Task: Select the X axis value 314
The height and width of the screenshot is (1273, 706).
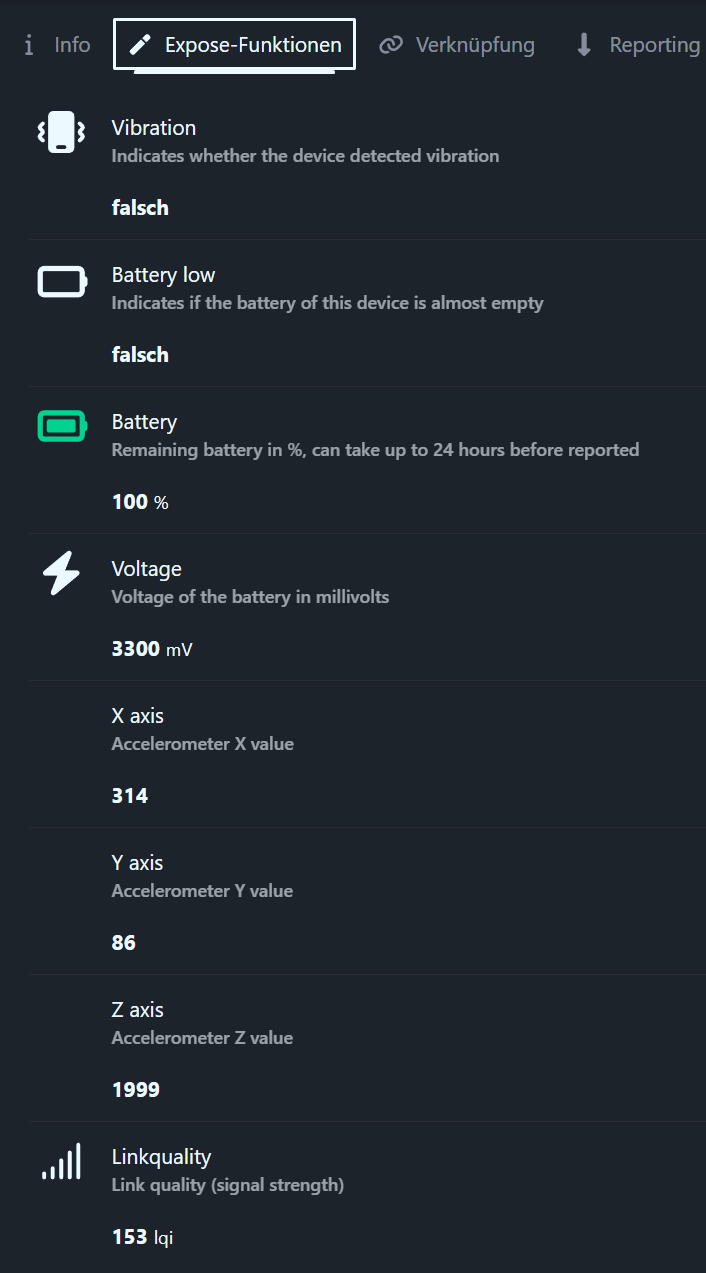Action: pyautogui.click(x=130, y=796)
